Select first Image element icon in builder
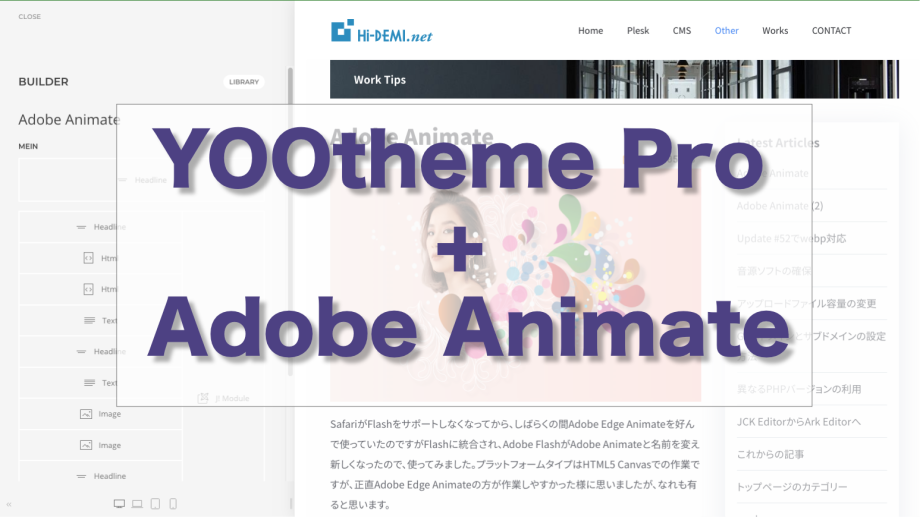 (86, 414)
